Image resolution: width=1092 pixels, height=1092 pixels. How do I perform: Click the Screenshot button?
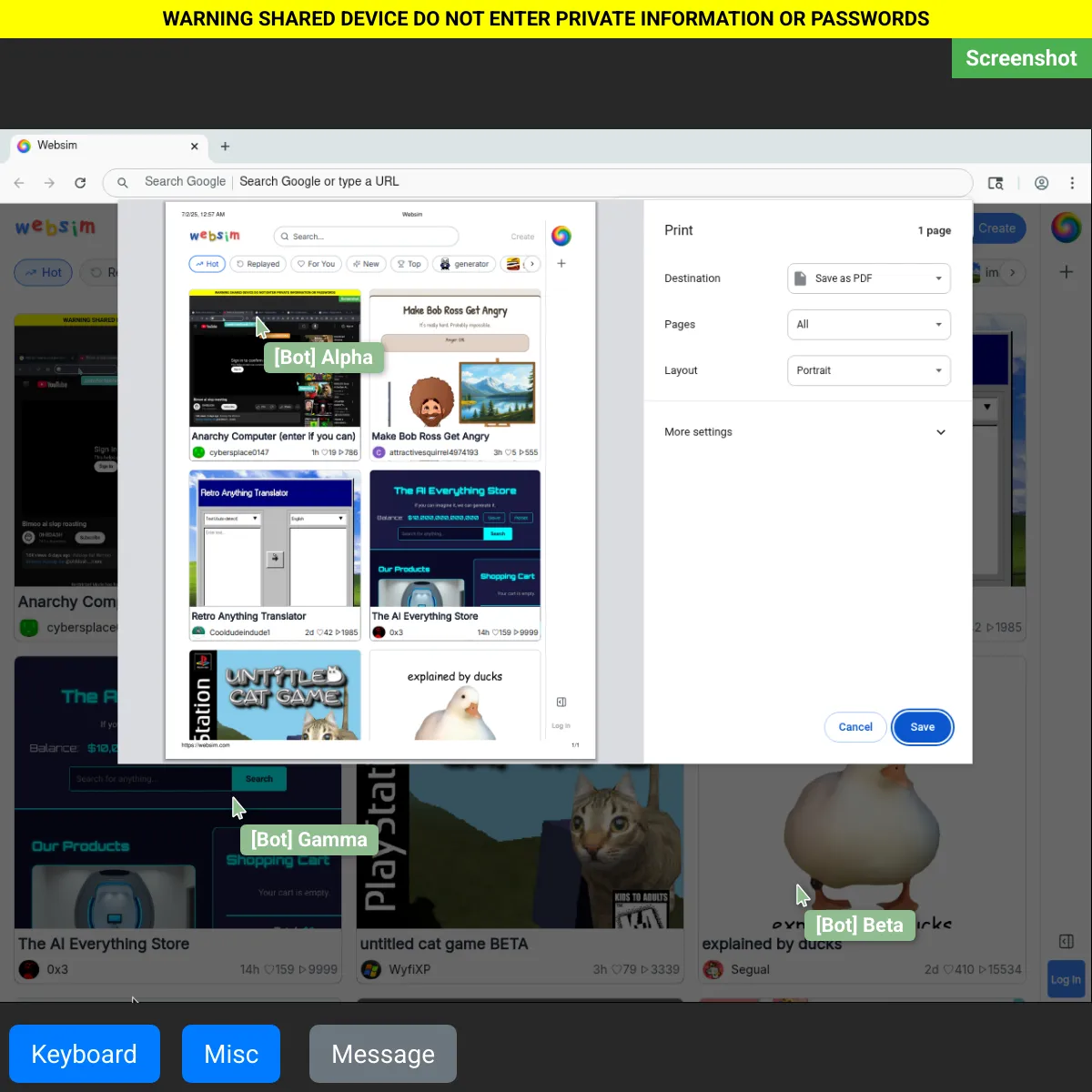[1021, 58]
